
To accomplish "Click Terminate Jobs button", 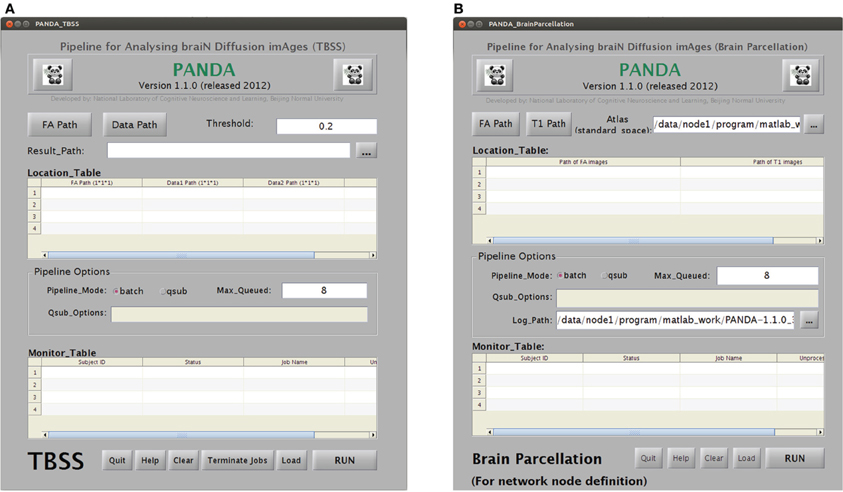I will [237, 460].
